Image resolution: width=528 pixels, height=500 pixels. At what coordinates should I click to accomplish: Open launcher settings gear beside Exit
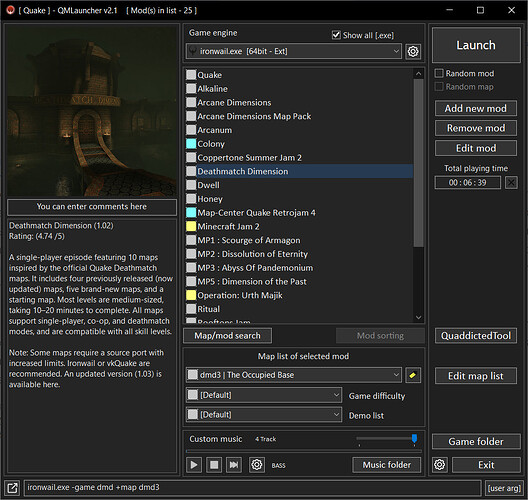pos(439,465)
